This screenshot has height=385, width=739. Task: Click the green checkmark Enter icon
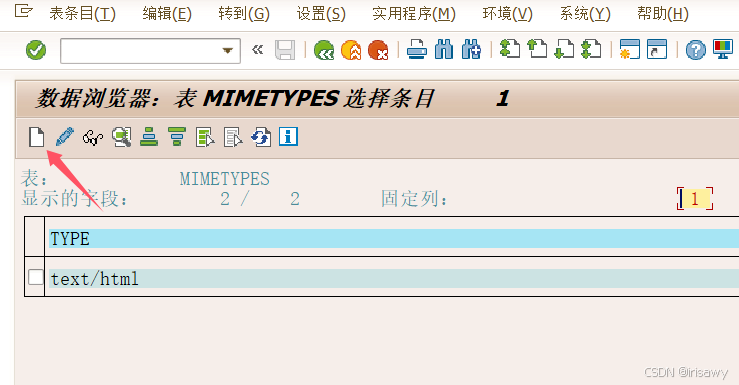36,50
